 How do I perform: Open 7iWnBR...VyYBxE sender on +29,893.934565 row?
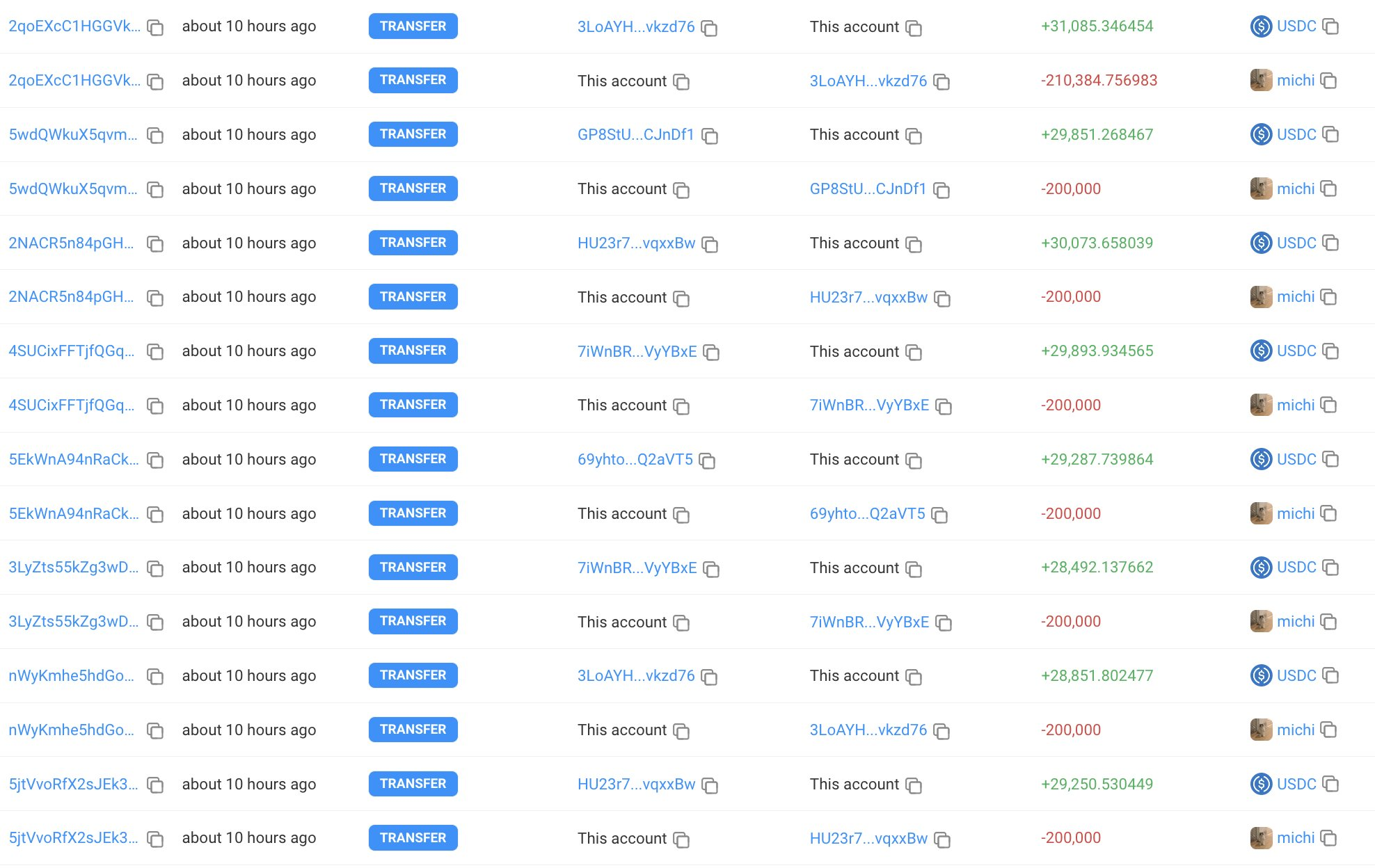[637, 351]
